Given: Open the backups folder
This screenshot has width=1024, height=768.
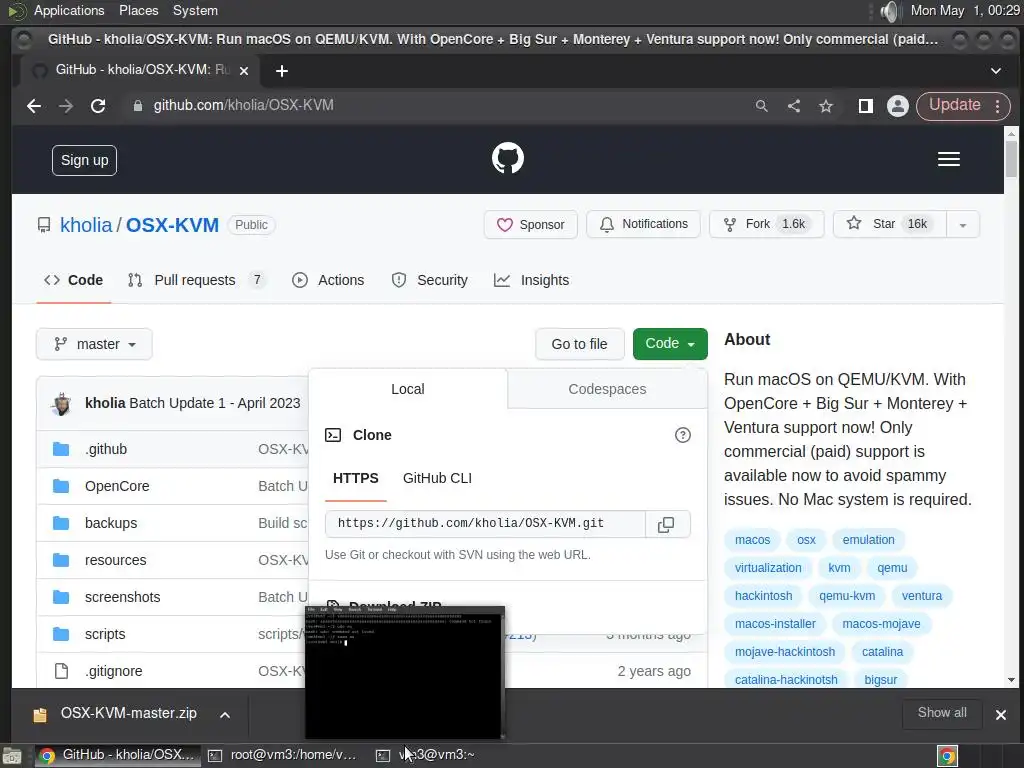Looking at the screenshot, I should [x=111, y=523].
